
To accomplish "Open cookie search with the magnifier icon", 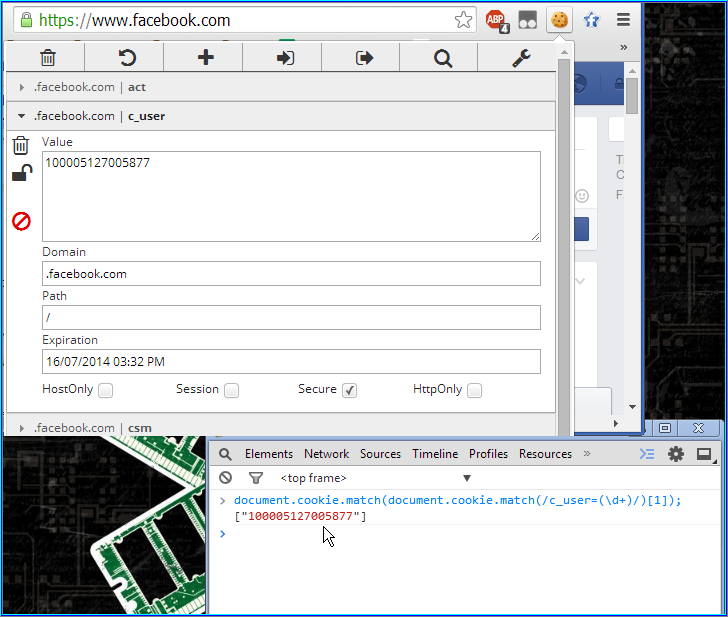I will [443, 58].
